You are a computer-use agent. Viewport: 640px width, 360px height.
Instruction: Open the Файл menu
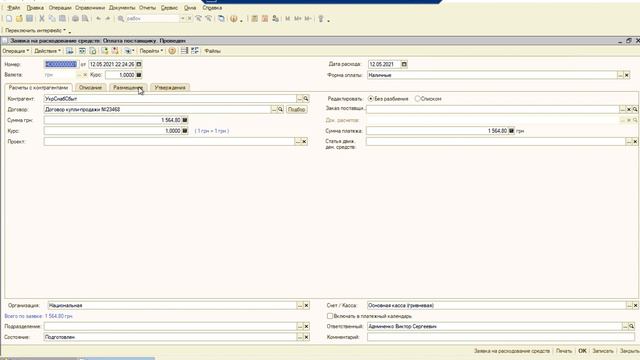(13, 8)
